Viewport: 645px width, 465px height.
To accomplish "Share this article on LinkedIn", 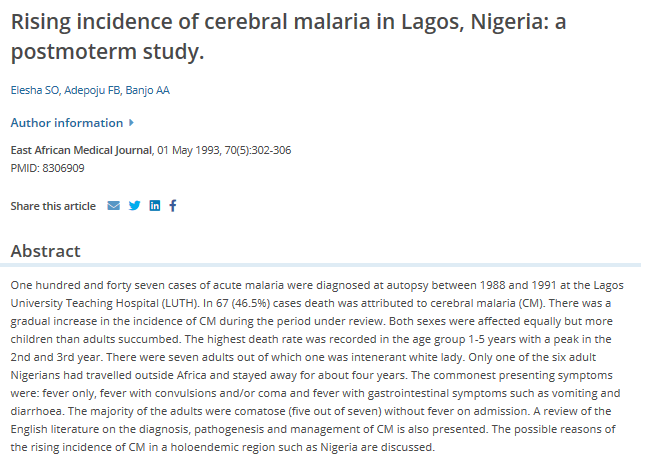I will click(155, 205).
